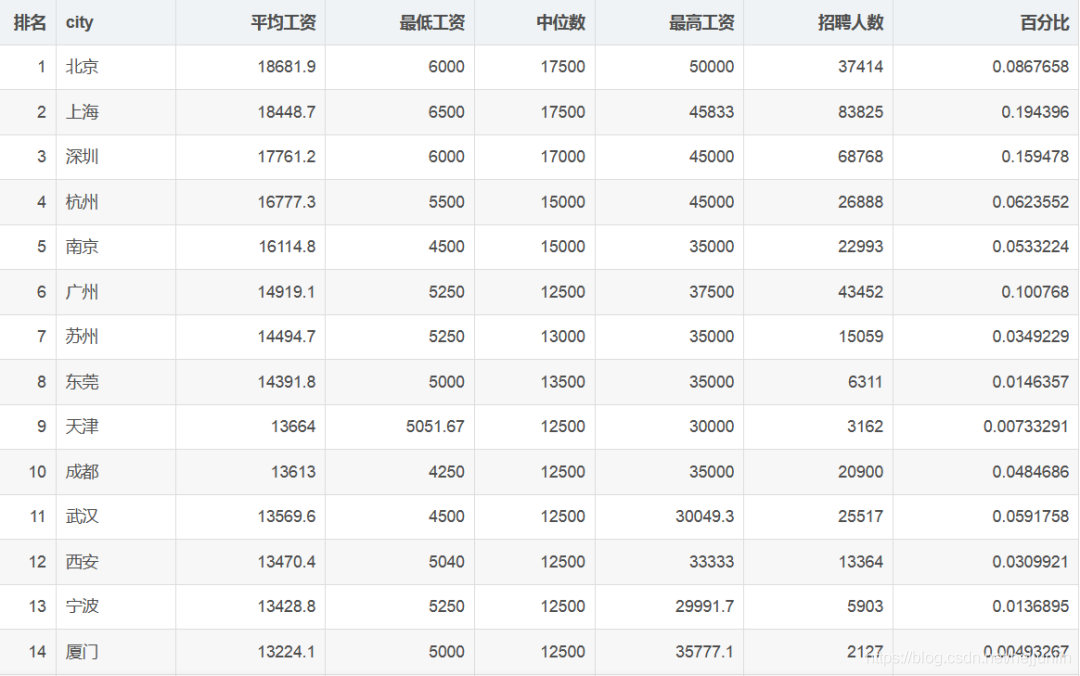Click rank number 14
1080x676 pixels.
[37, 652]
